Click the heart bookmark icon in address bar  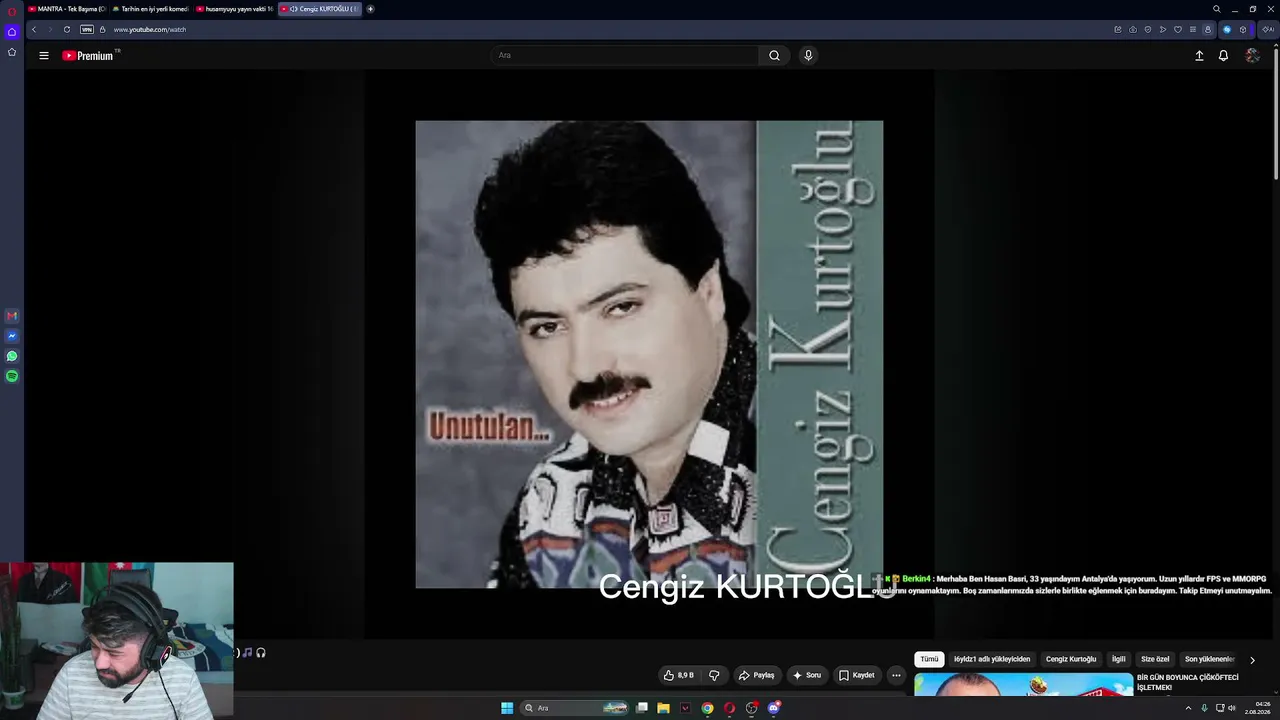(1178, 30)
